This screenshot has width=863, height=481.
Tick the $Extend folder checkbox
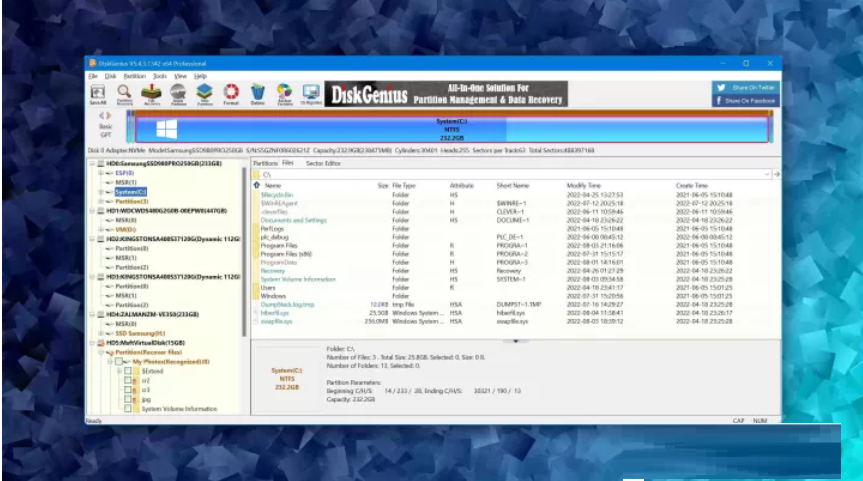(128, 371)
